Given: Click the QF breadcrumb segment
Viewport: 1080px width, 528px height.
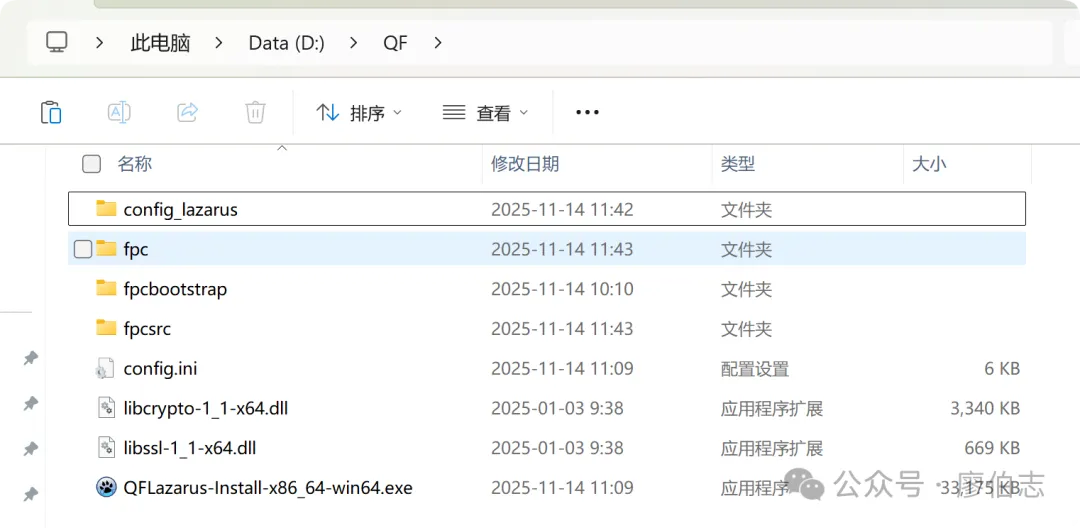Looking at the screenshot, I should (396, 43).
